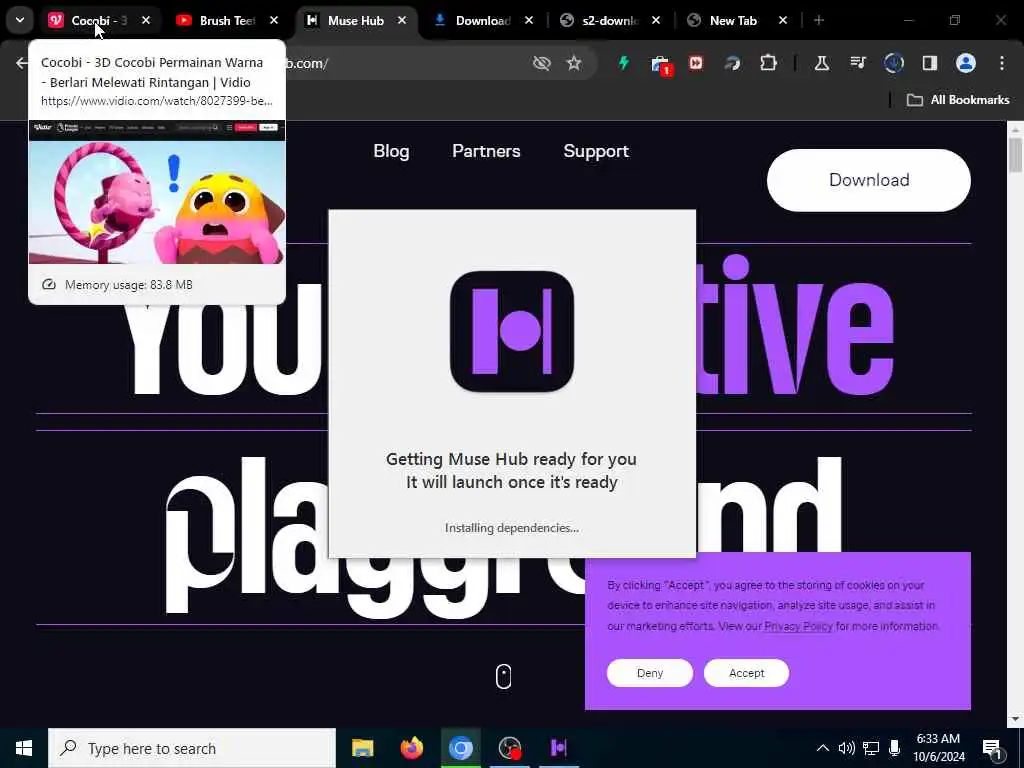Click the 'Installing dependencies...' status text

point(511,528)
